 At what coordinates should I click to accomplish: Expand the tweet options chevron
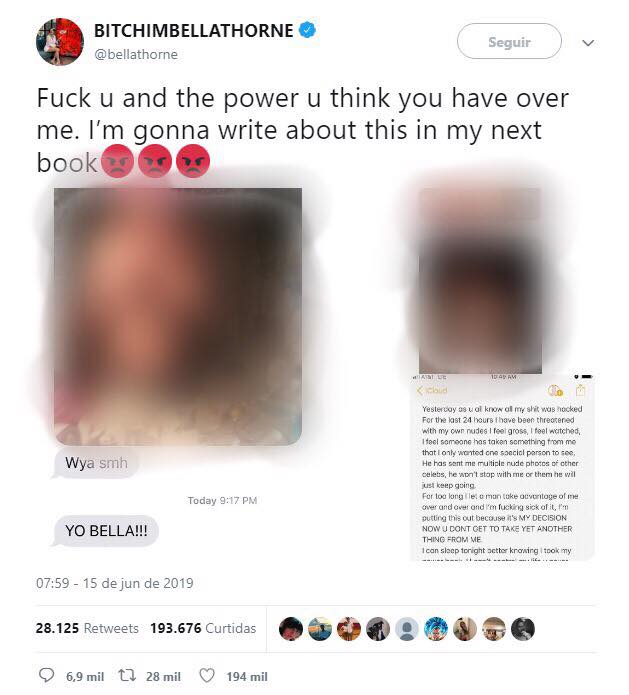[588, 43]
